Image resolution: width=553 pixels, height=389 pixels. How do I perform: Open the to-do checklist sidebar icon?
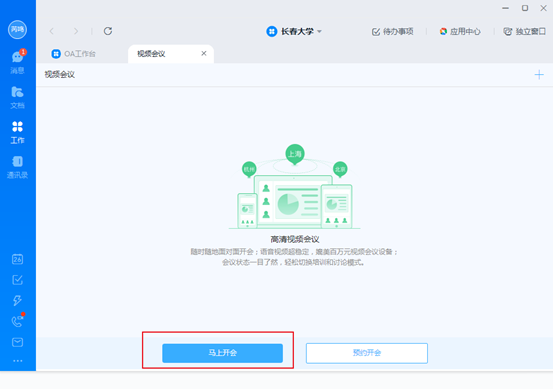17,280
